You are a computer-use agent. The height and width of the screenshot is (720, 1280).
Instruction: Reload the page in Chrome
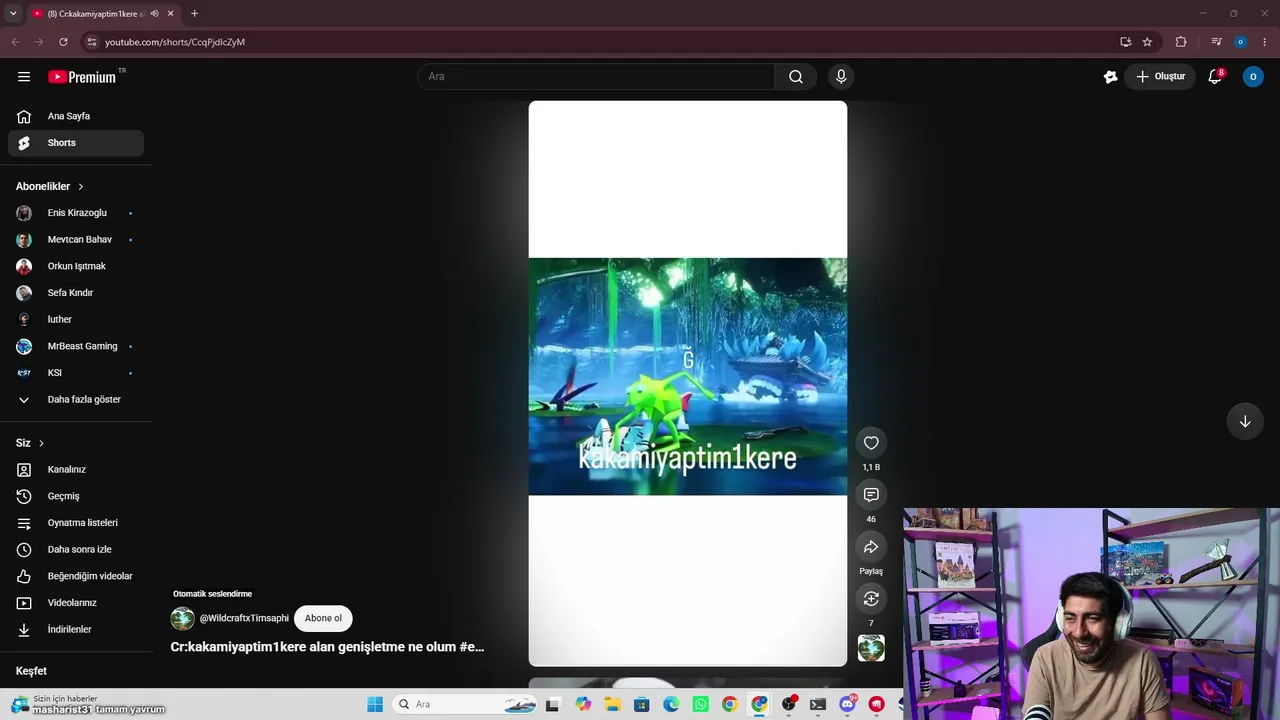(63, 42)
